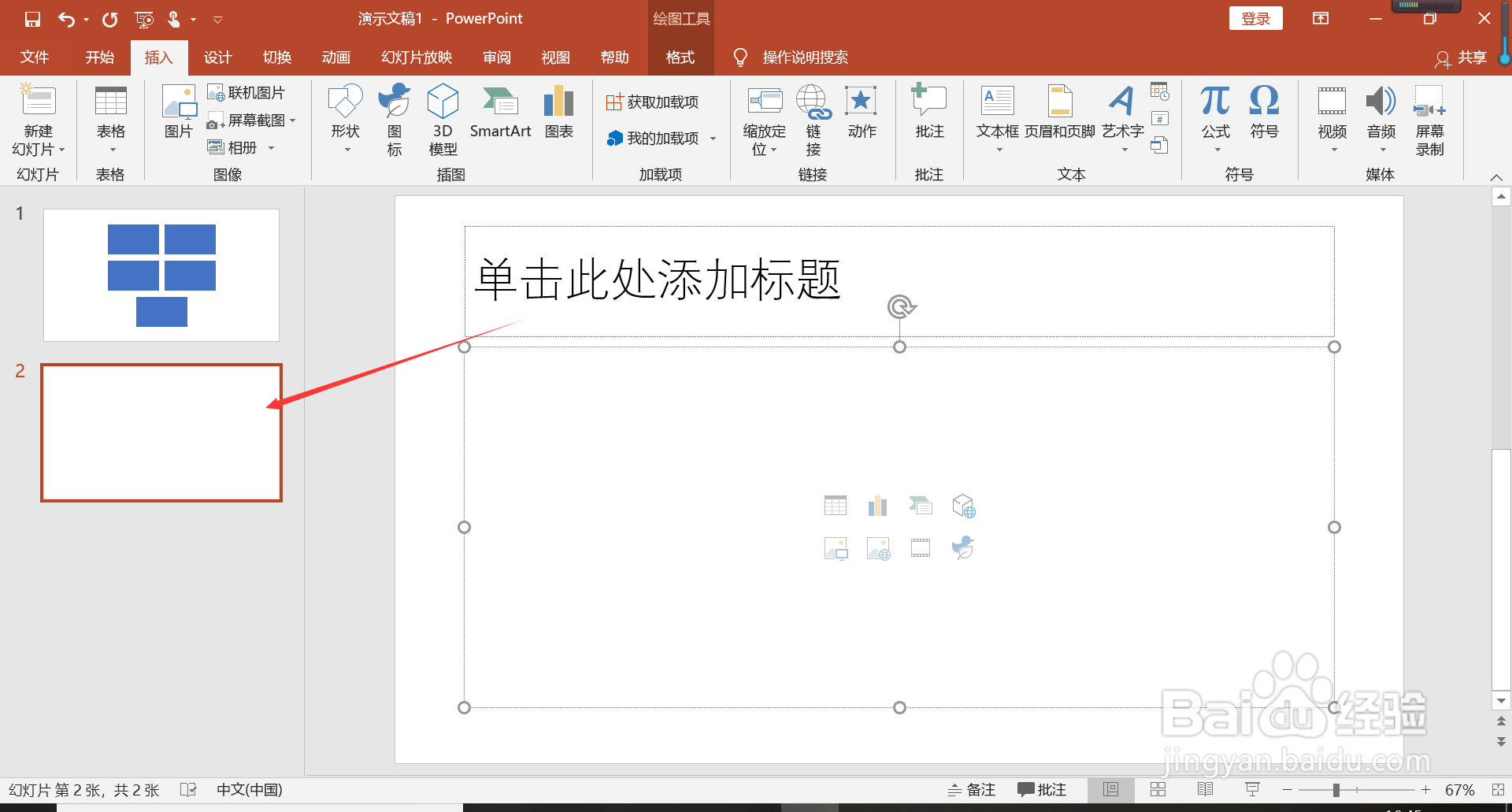Start 屏幕录制 (Screen Recording)
This screenshot has width=1512, height=812.
coord(1430,118)
